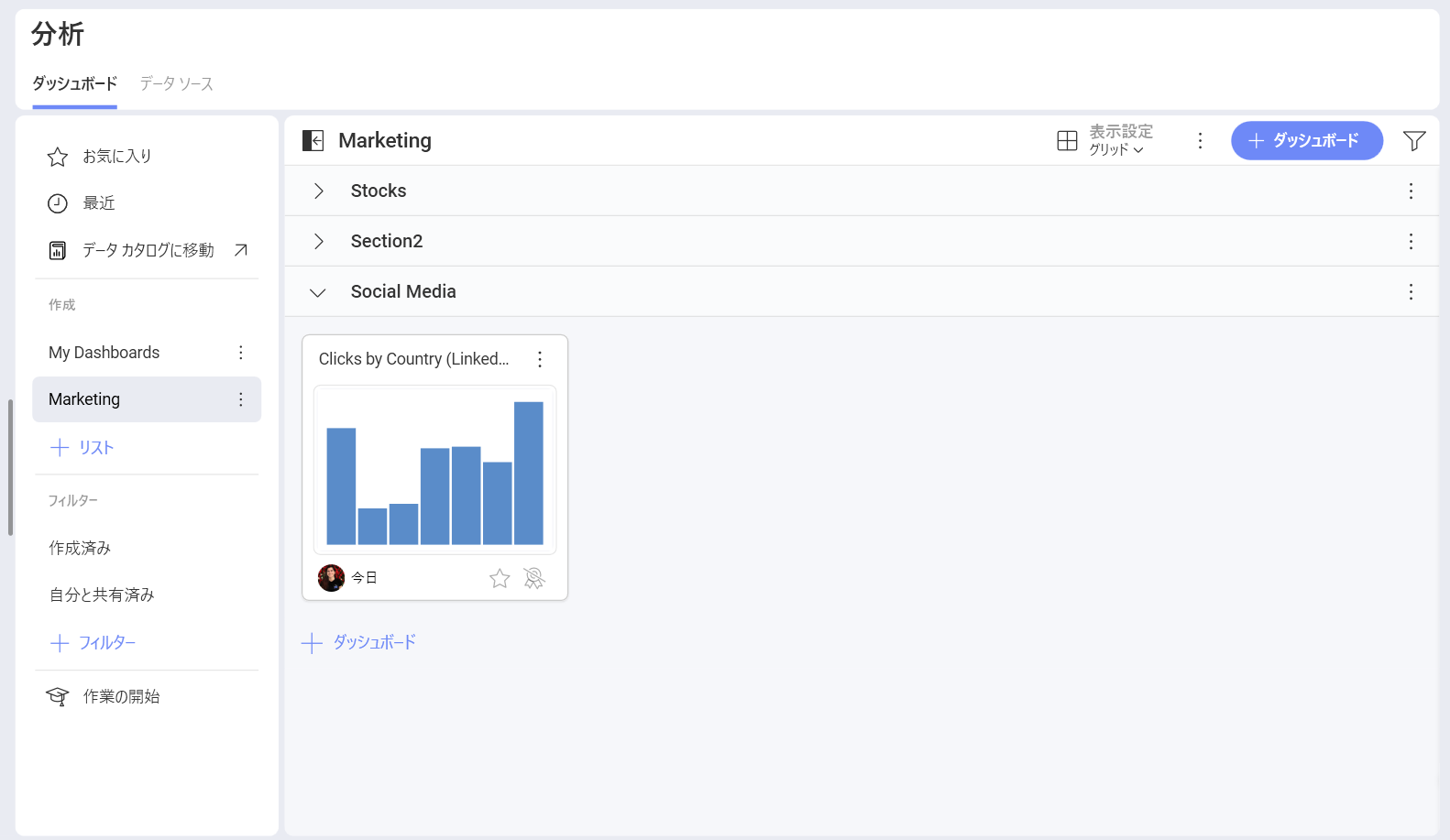Add dashboard via link under Social Media

click(x=358, y=642)
